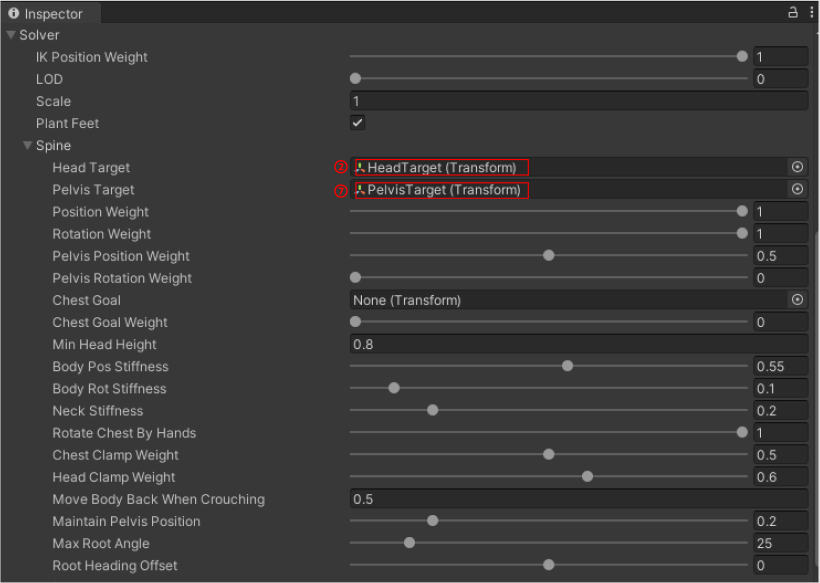Screen dimensions: 820x583
Task: Open the Inspector kebab options menu
Action: [x=811, y=12]
